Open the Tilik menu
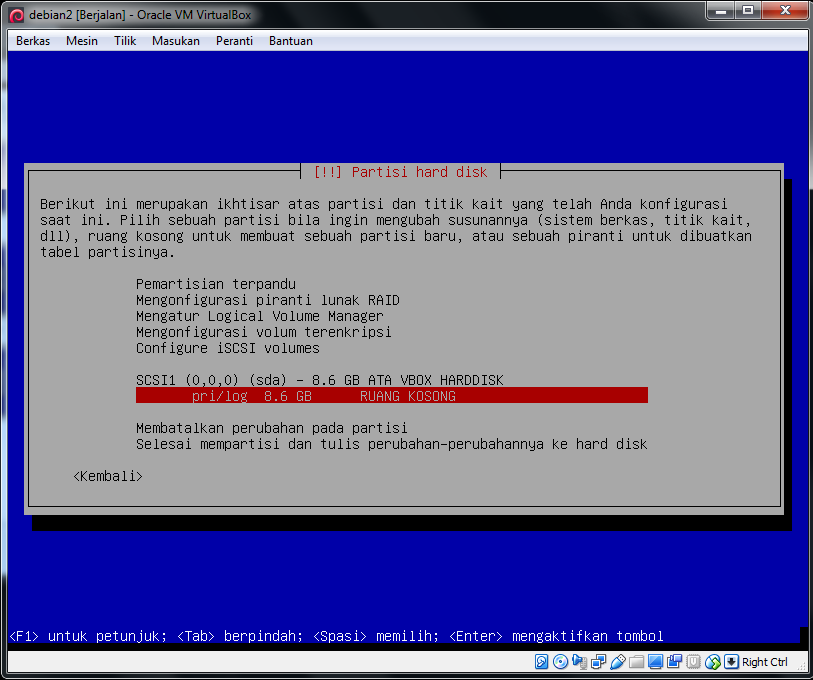 pos(125,41)
